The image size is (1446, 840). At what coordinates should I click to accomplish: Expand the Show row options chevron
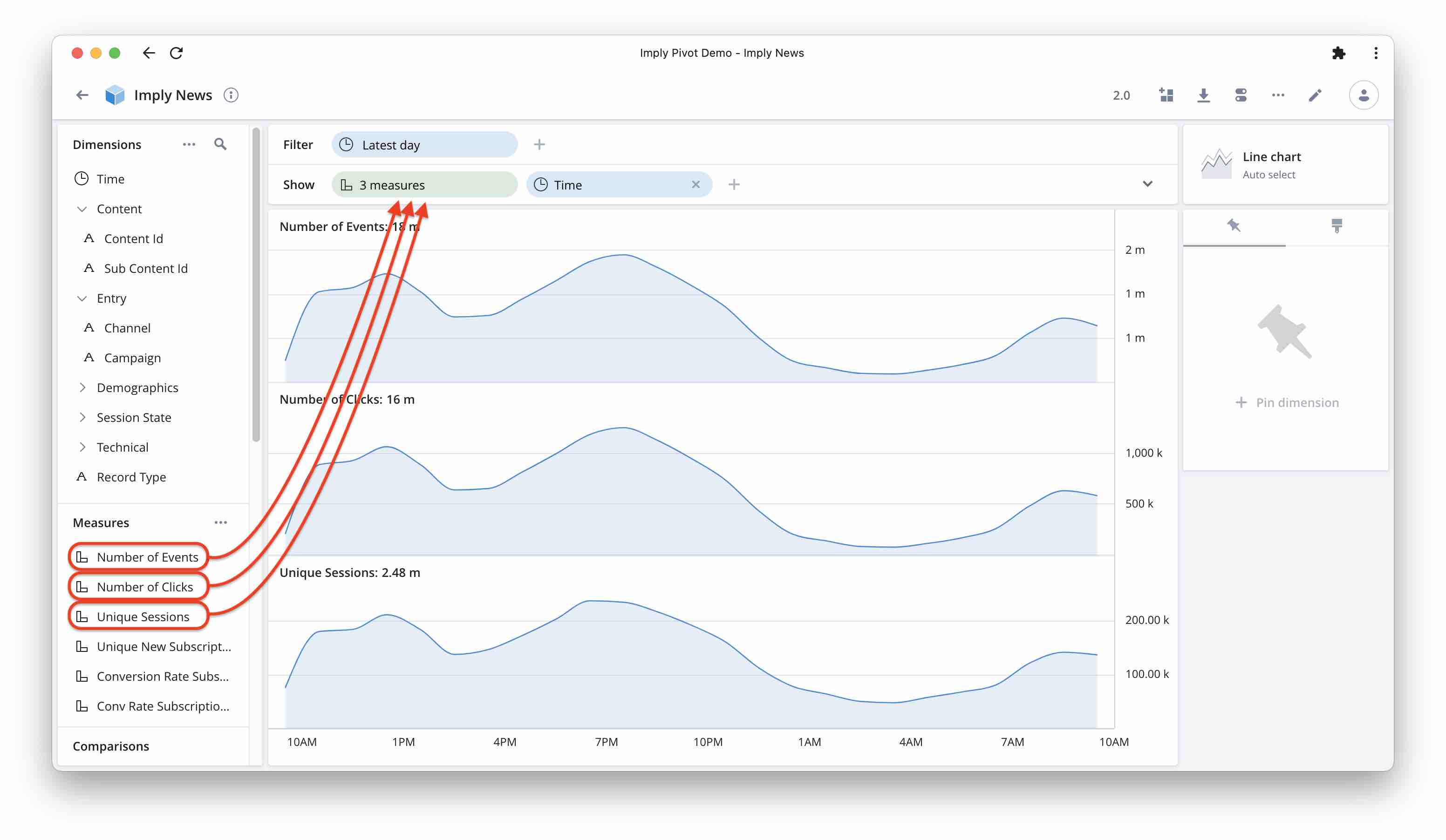(1148, 183)
